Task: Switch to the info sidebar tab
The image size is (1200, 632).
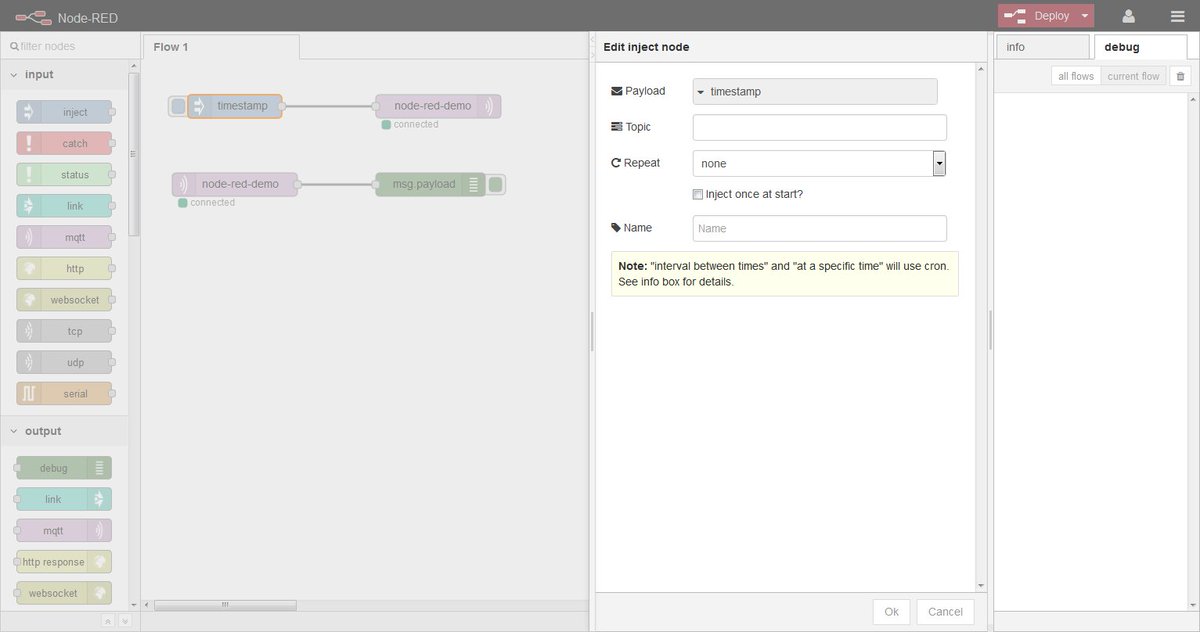Action: click(1042, 47)
